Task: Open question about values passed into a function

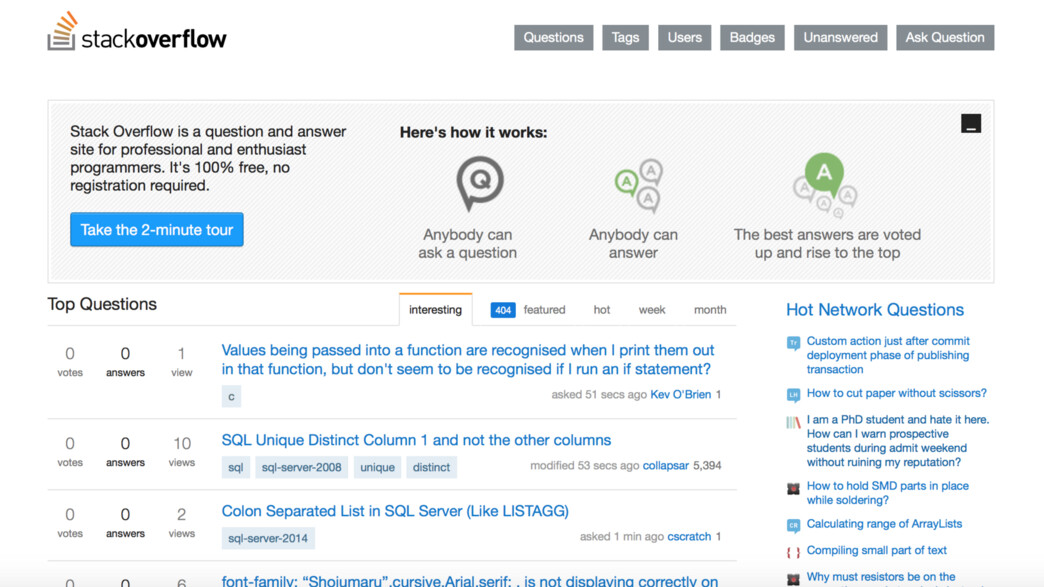Action: click(x=467, y=359)
